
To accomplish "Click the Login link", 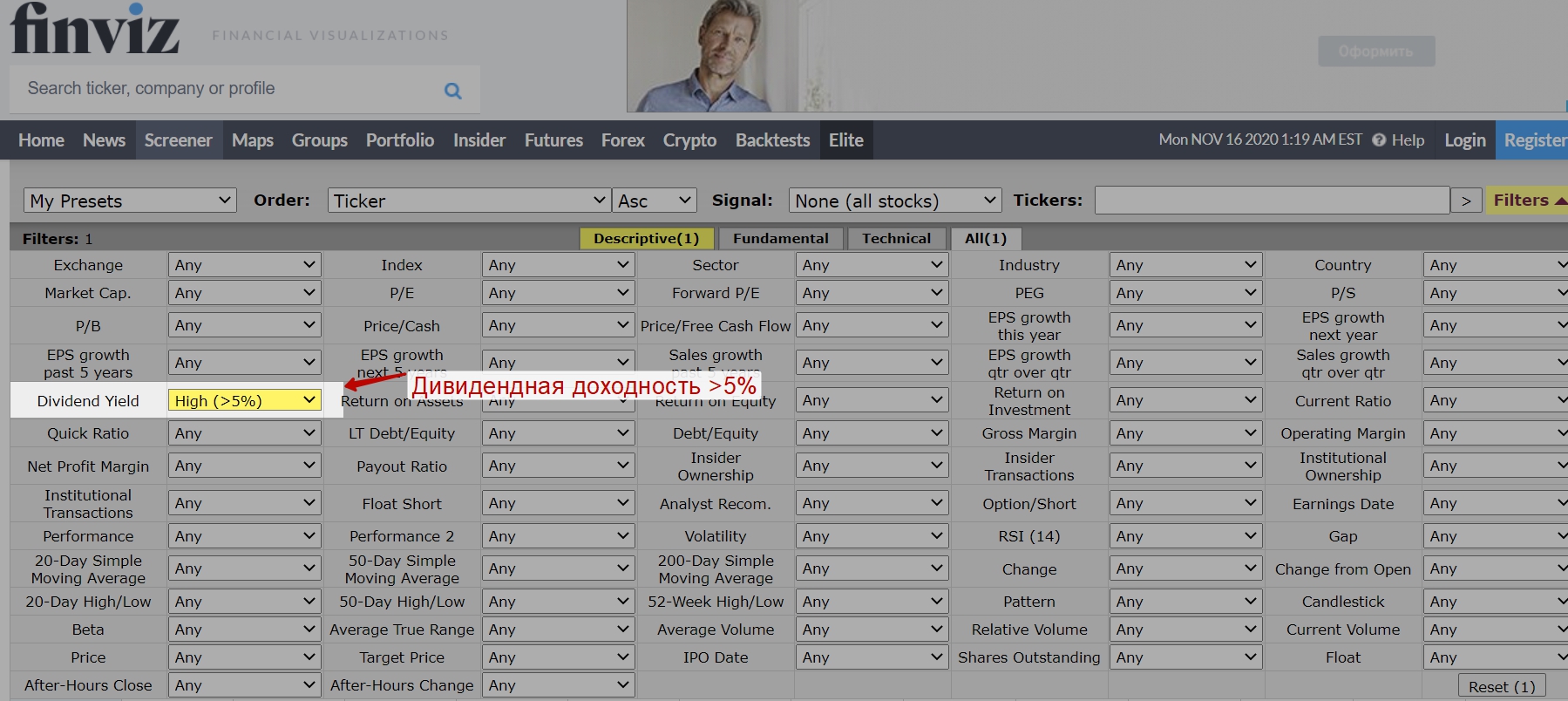I will pos(1464,140).
